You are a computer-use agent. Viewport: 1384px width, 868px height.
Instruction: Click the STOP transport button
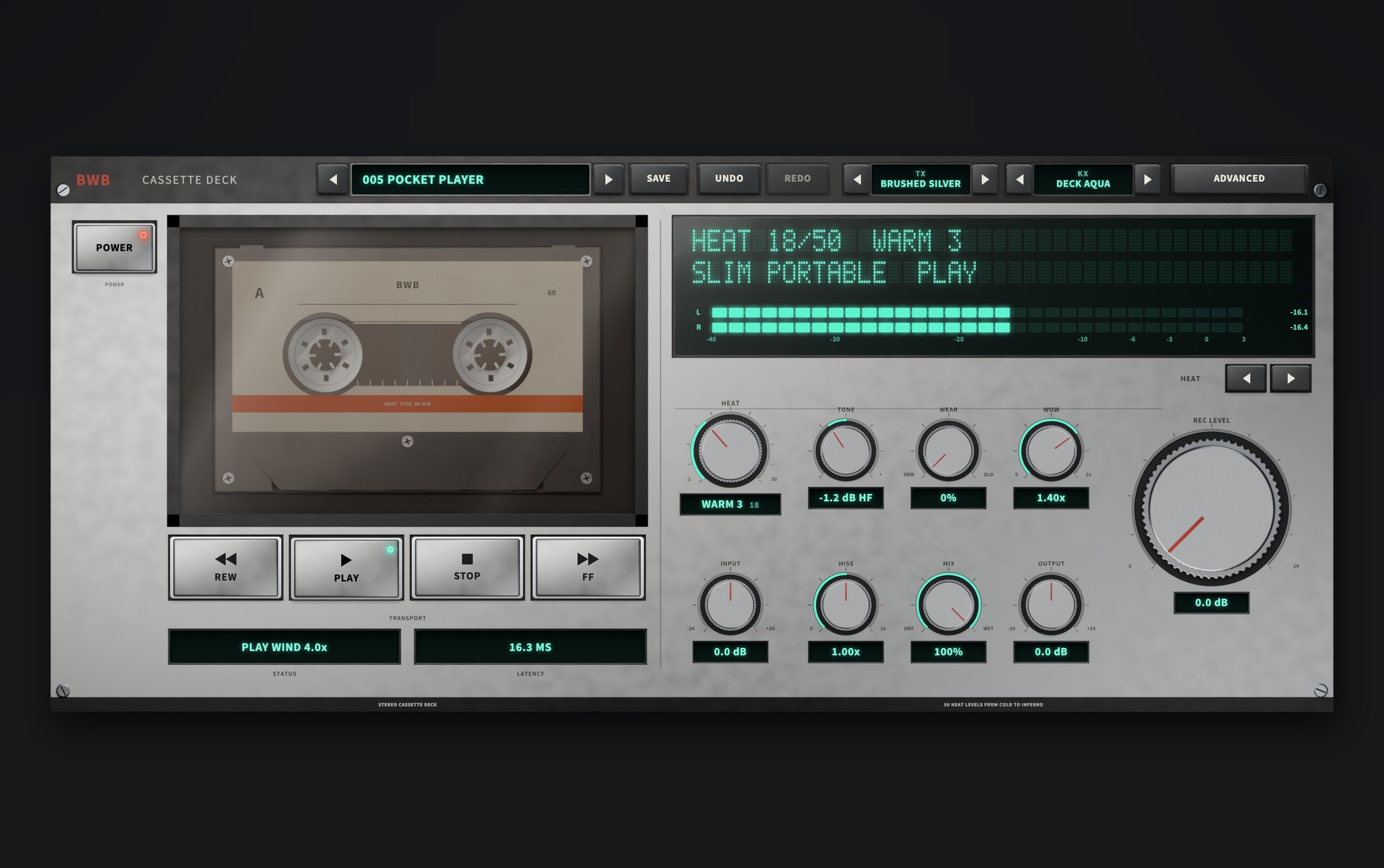pos(467,567)
